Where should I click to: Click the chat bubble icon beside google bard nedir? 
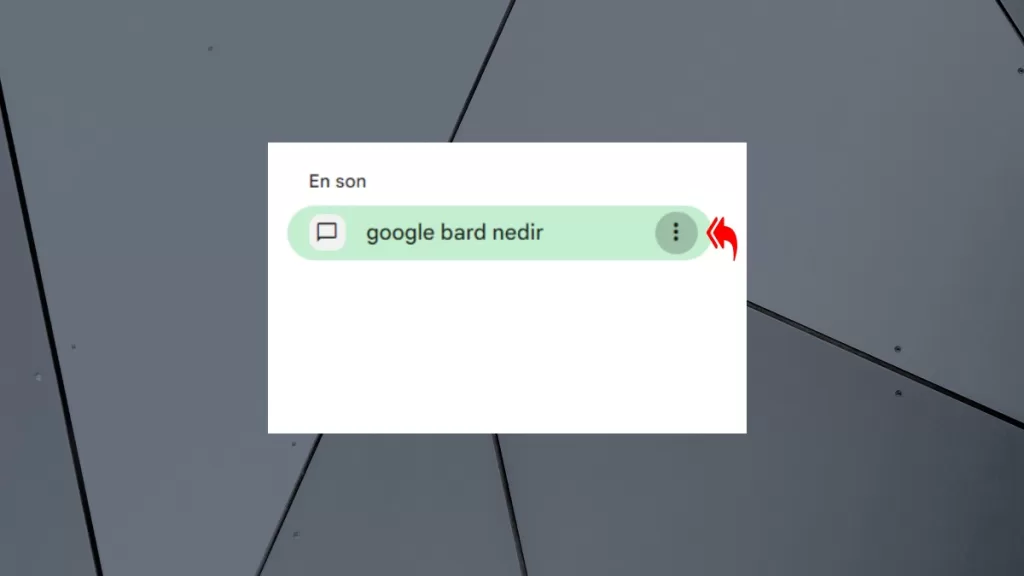[x=327, y=232]
